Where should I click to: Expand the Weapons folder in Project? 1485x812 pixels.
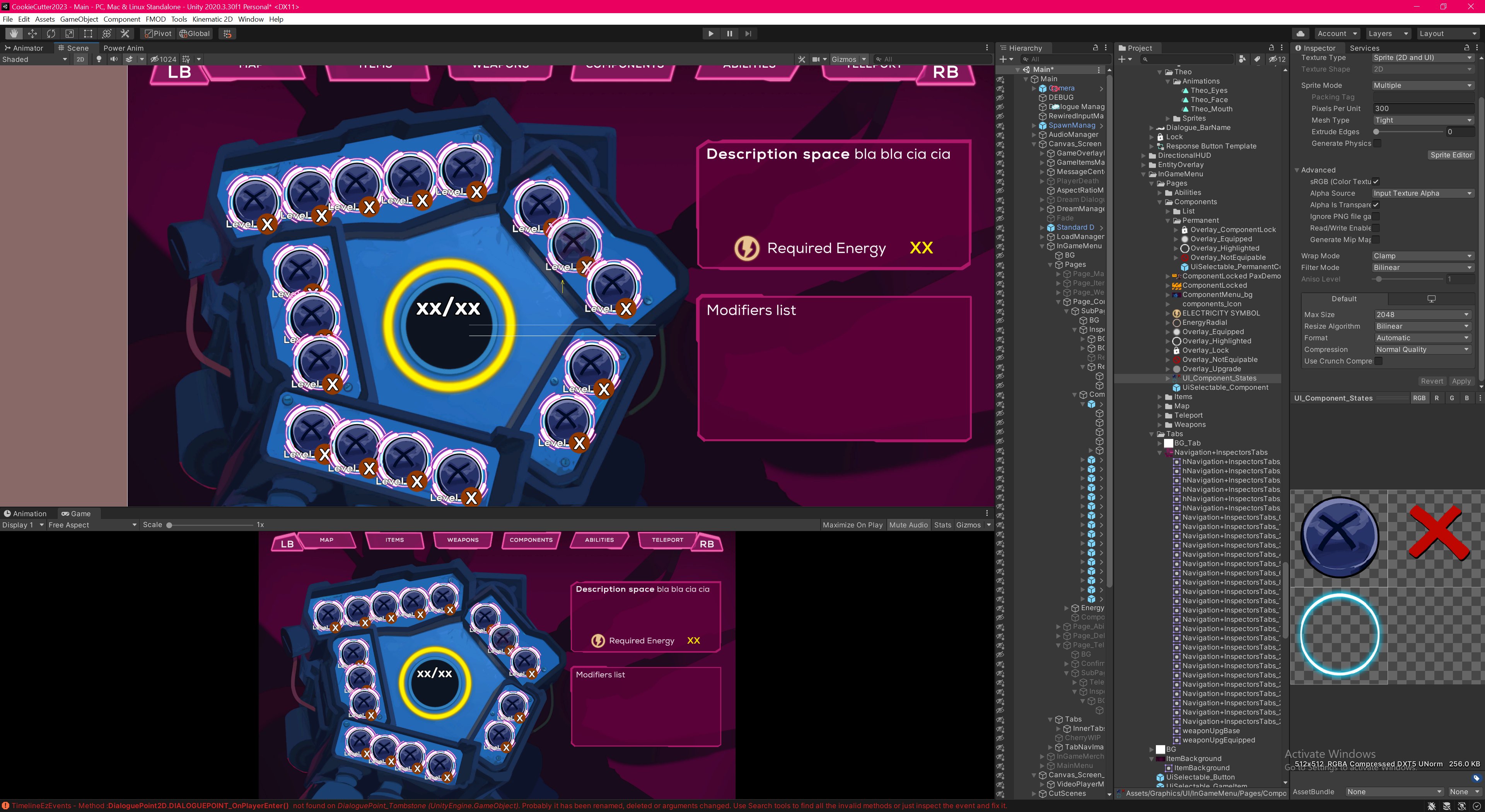[1160, 425]
